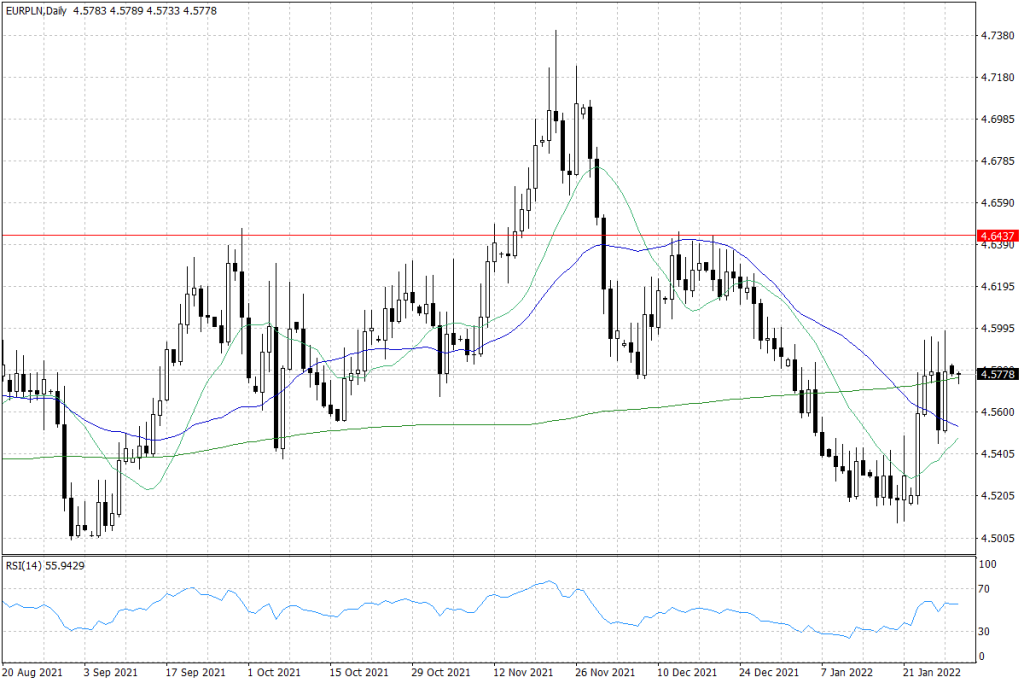The image size is (1024, 683).
Task: Select the RSI 70 level label
Action: (984, 590)
